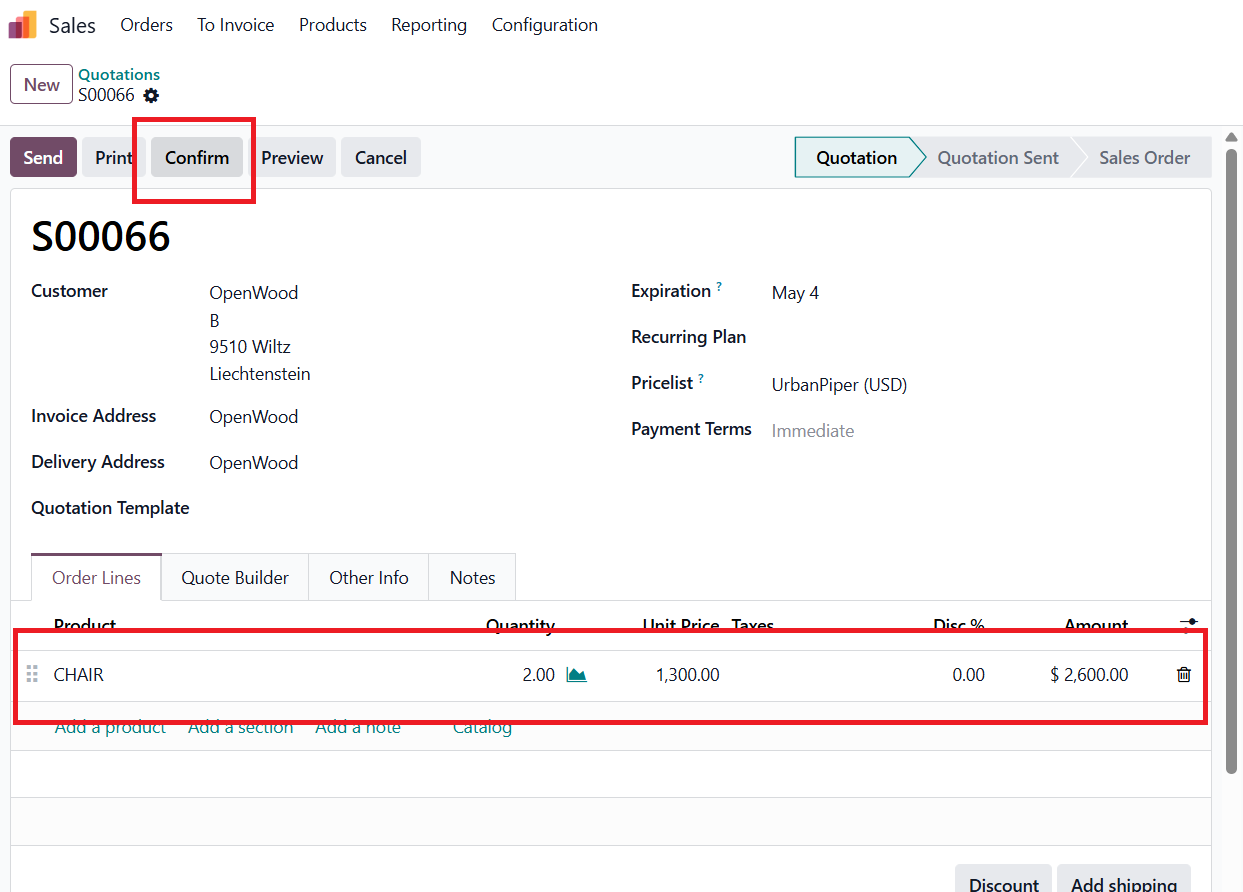
Task: Click the forecast chart icon next to quantity
Action: point(576,675)
